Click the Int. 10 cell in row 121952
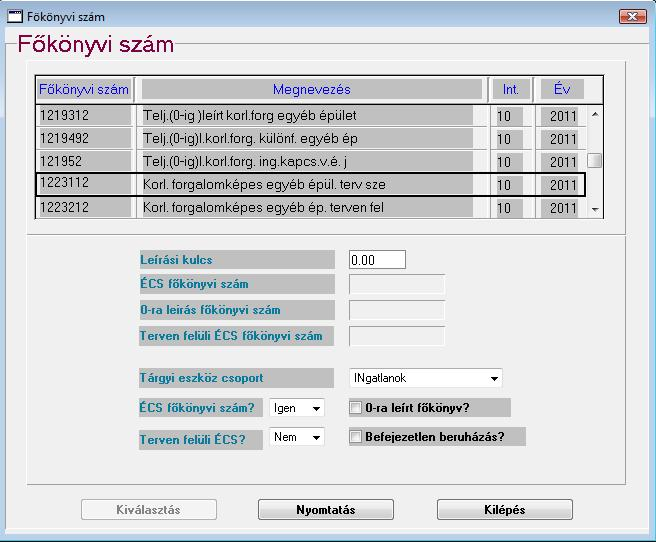 coord(509,162)
